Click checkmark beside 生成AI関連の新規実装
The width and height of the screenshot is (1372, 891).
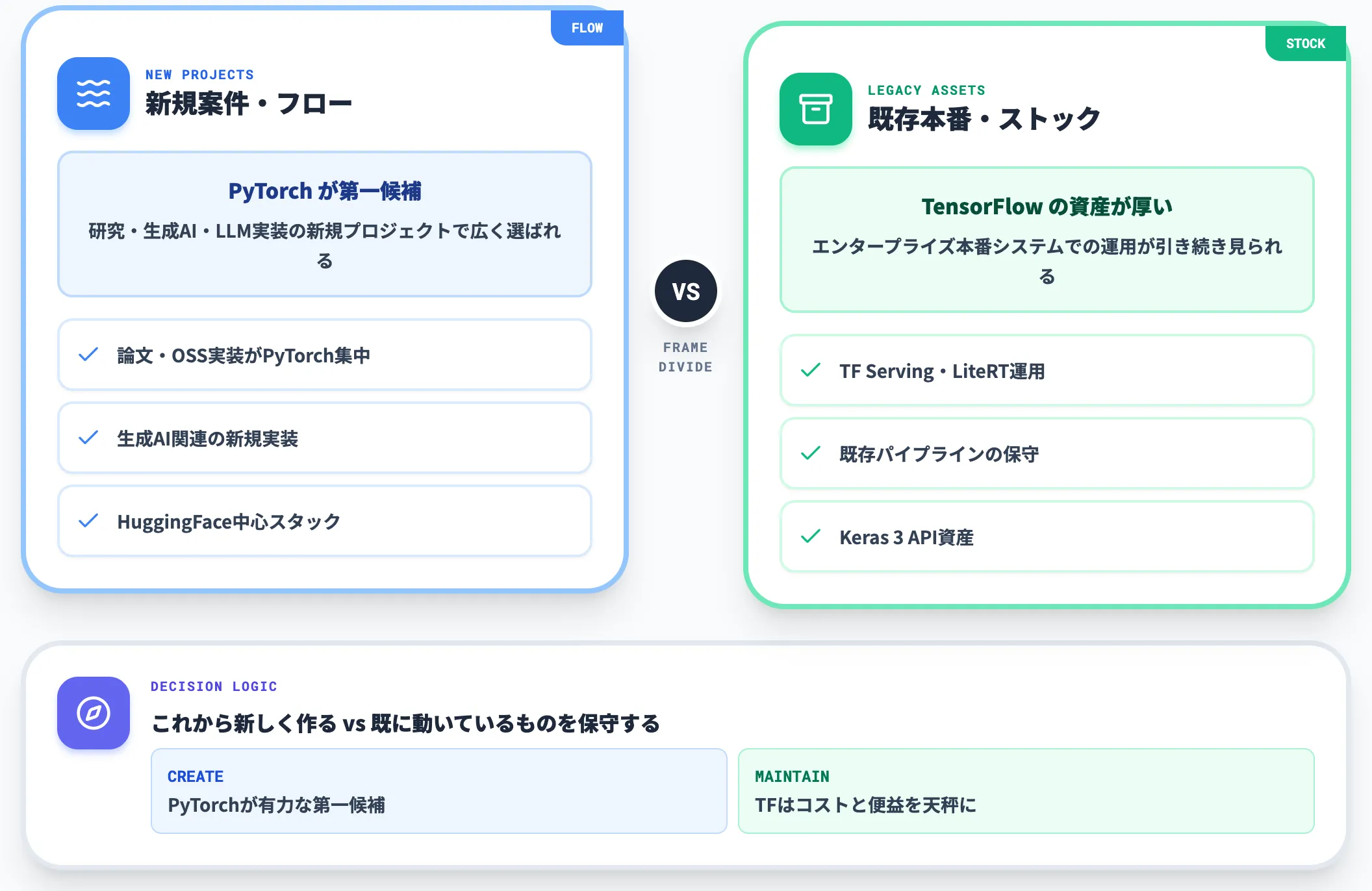pyautogui.click(x=88, y=438)
